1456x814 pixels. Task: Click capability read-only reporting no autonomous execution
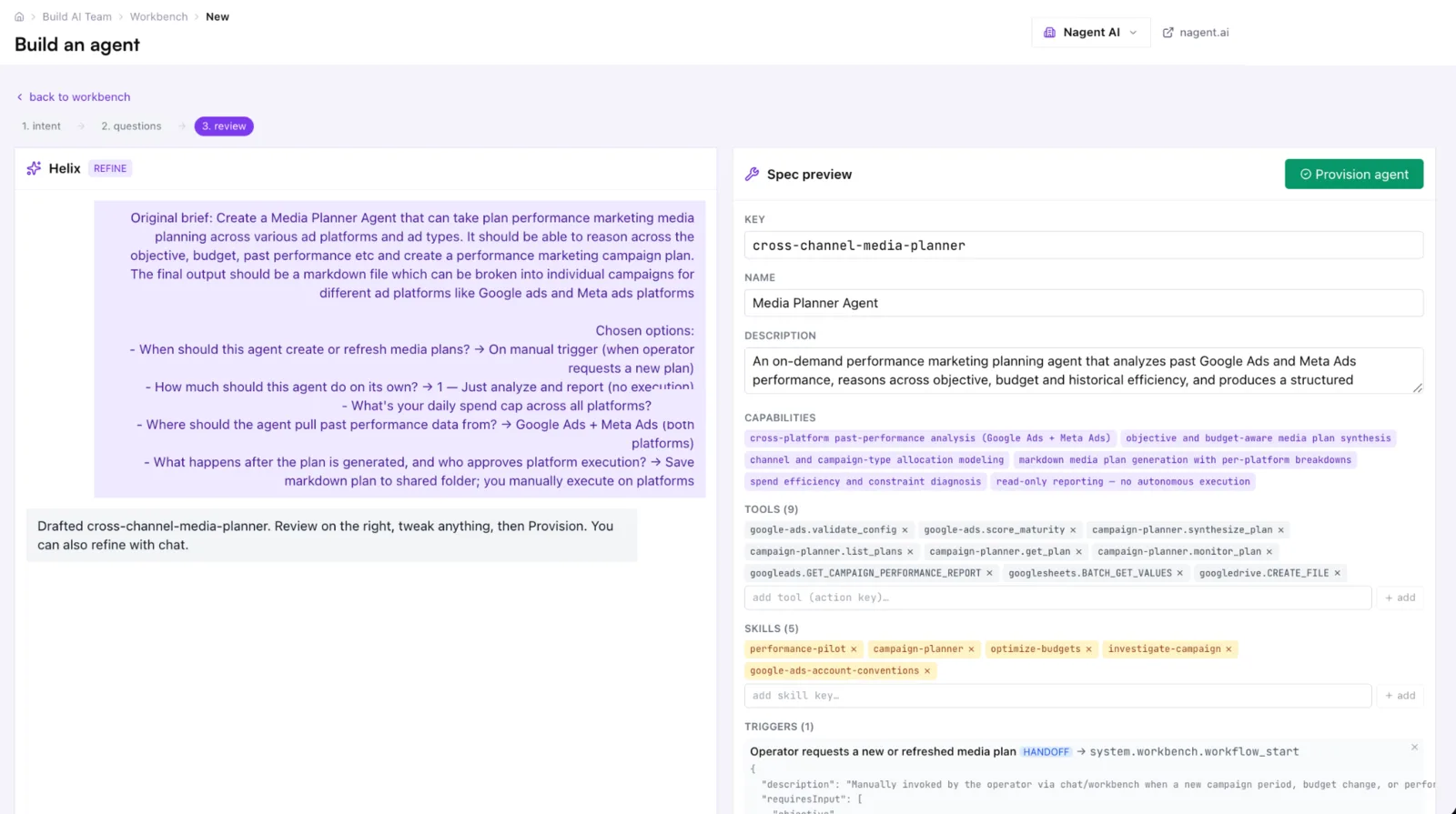[1123, 482]
